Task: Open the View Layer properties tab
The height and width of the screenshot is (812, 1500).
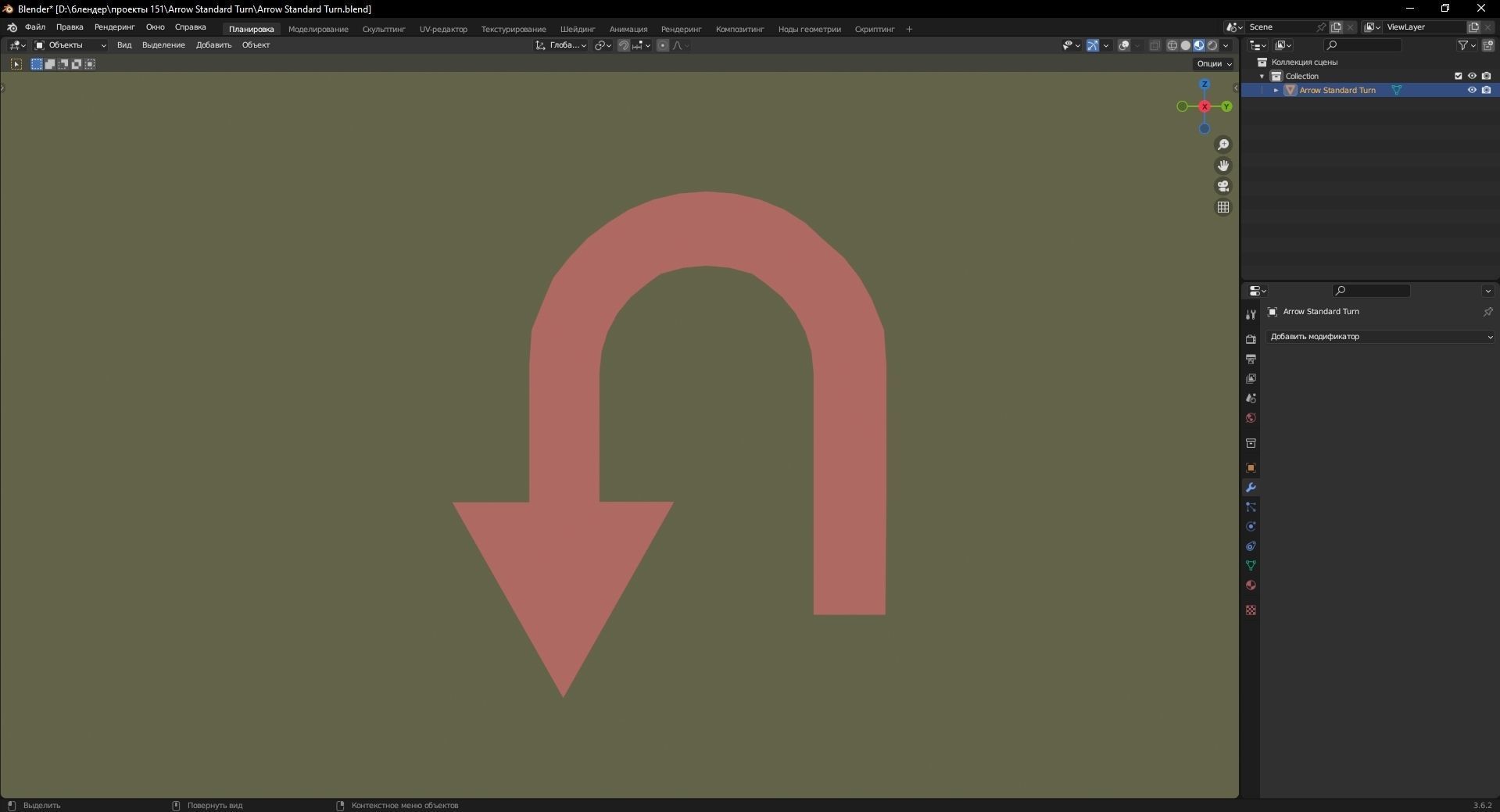Action: tap(1251, 378)
